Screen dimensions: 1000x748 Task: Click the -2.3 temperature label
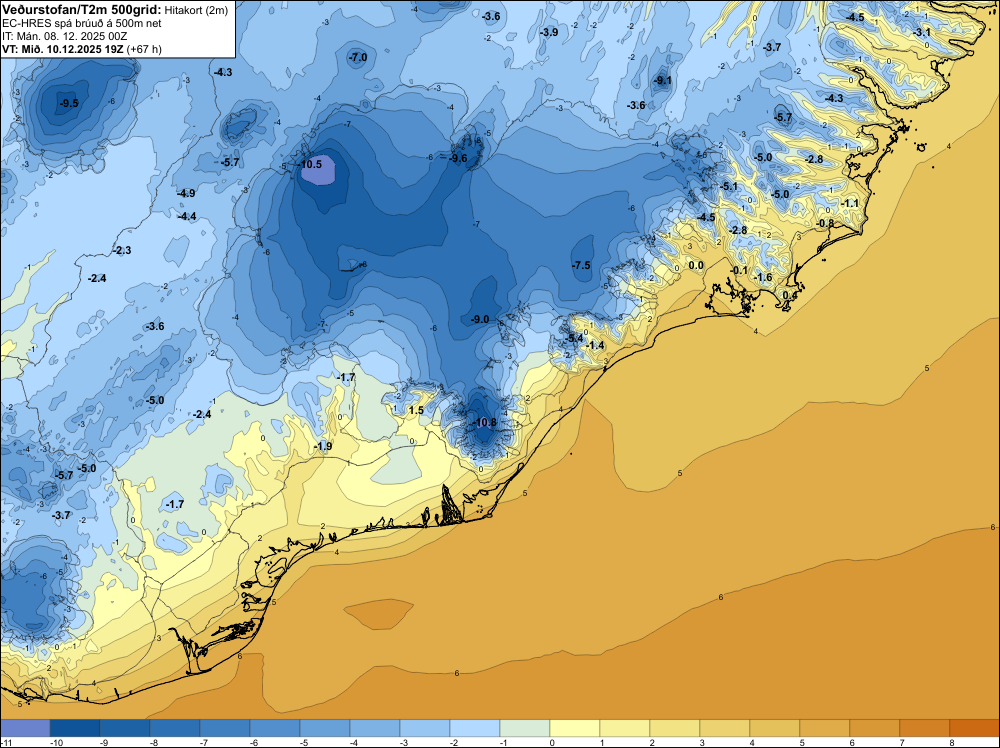(122, 251)
